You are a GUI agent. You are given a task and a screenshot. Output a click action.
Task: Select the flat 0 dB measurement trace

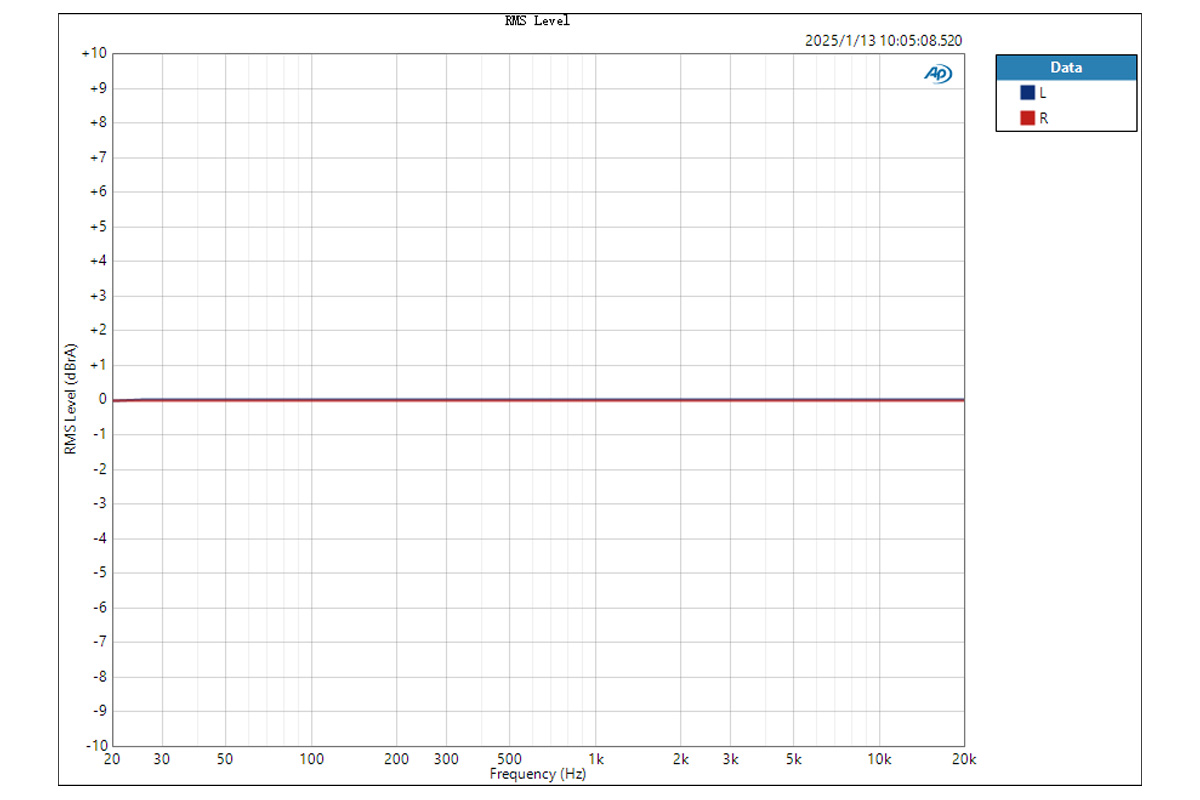pos(540,398)
